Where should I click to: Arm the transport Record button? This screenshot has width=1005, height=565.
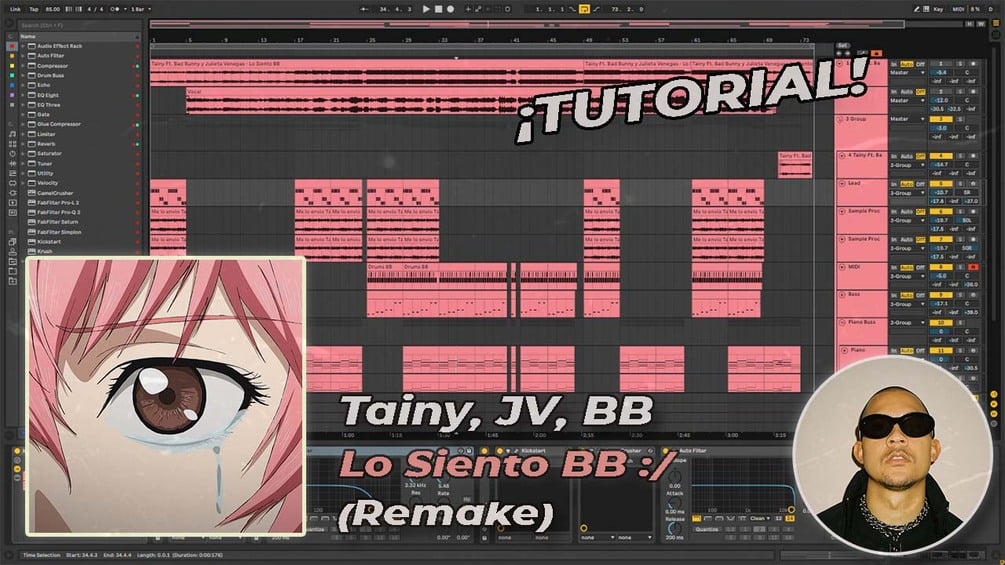pyautogui.click(x=451, y=9)
